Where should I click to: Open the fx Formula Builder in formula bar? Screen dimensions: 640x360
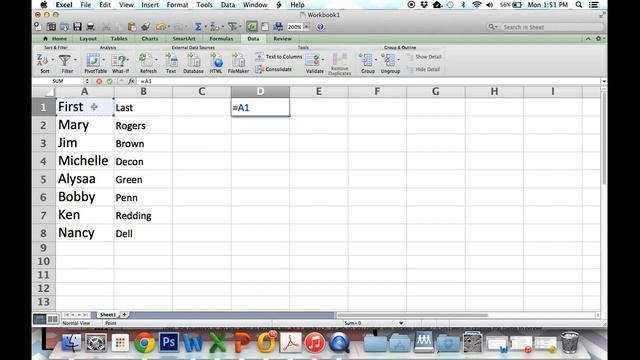click(131, 81)
